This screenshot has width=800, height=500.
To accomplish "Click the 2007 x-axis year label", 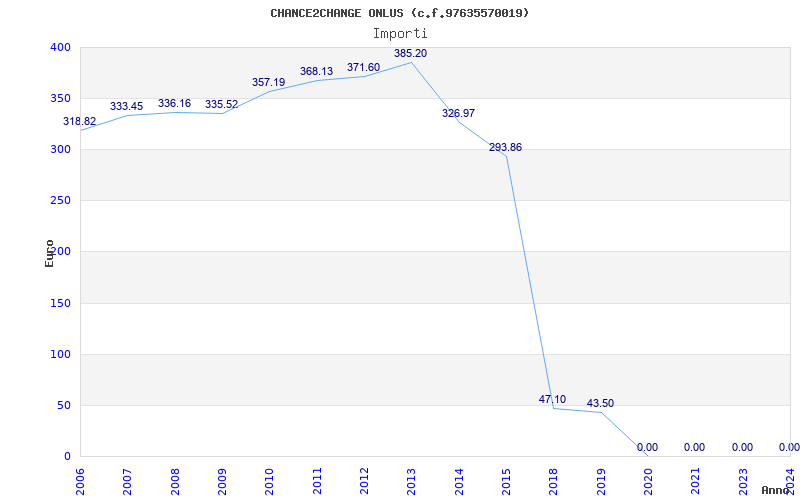I will tap(128, 481).
